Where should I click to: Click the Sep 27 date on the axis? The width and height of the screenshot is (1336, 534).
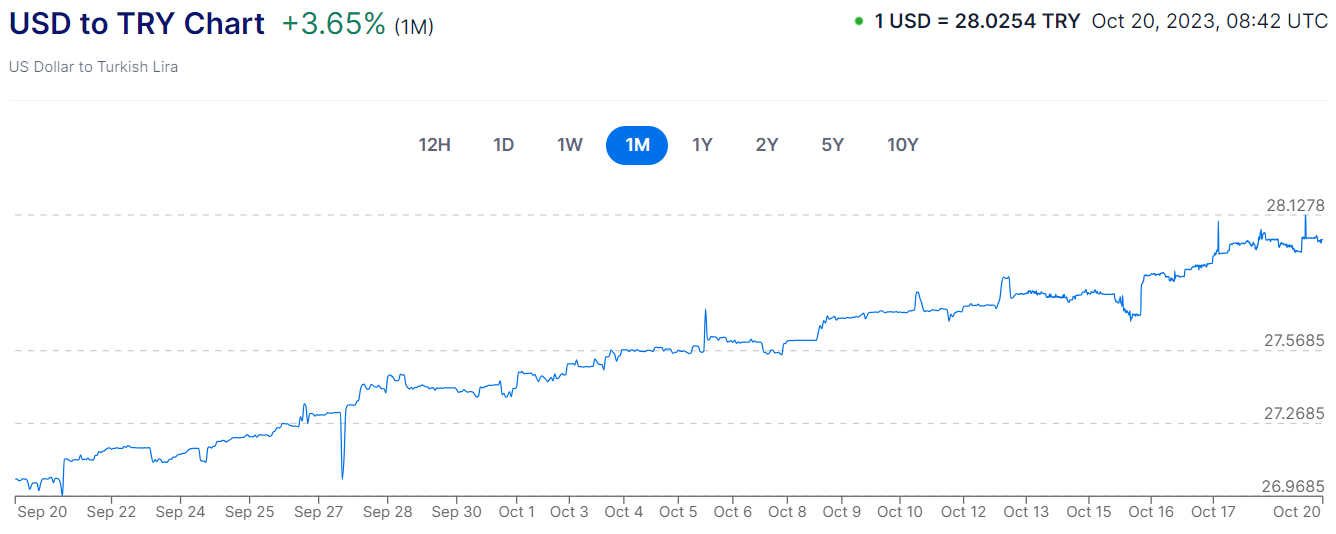point(319,512)
